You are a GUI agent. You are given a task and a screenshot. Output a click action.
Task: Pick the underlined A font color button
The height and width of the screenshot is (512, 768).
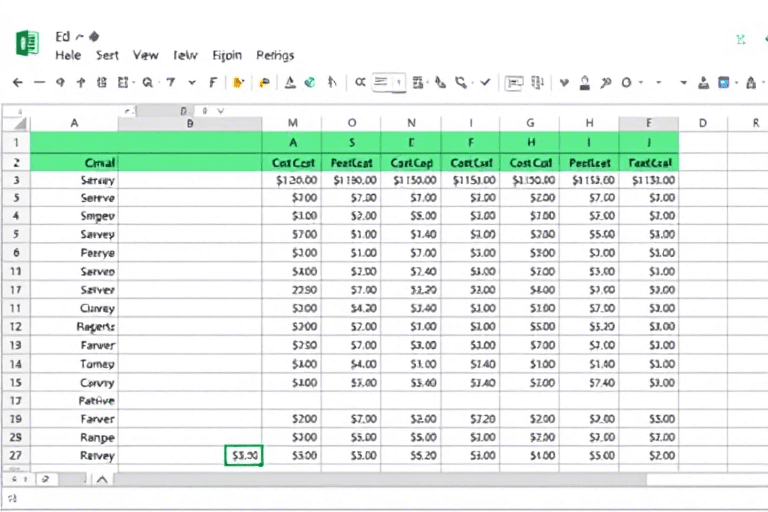(290, 83)
